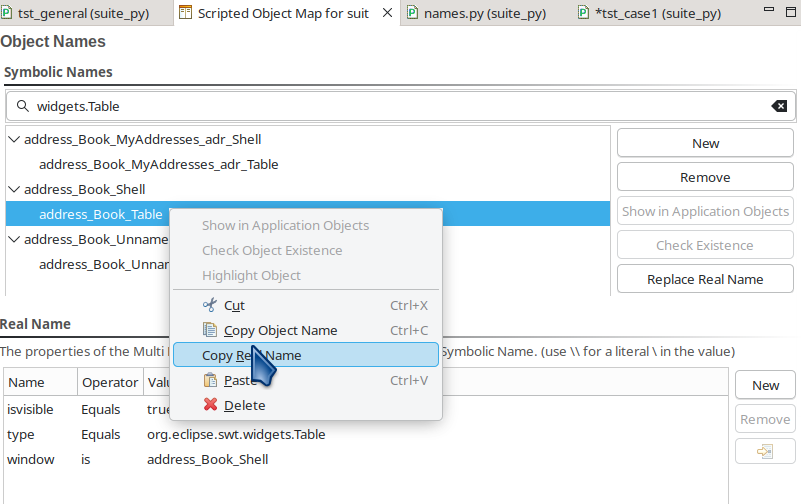Select the window property cell

tap(31, 460)
